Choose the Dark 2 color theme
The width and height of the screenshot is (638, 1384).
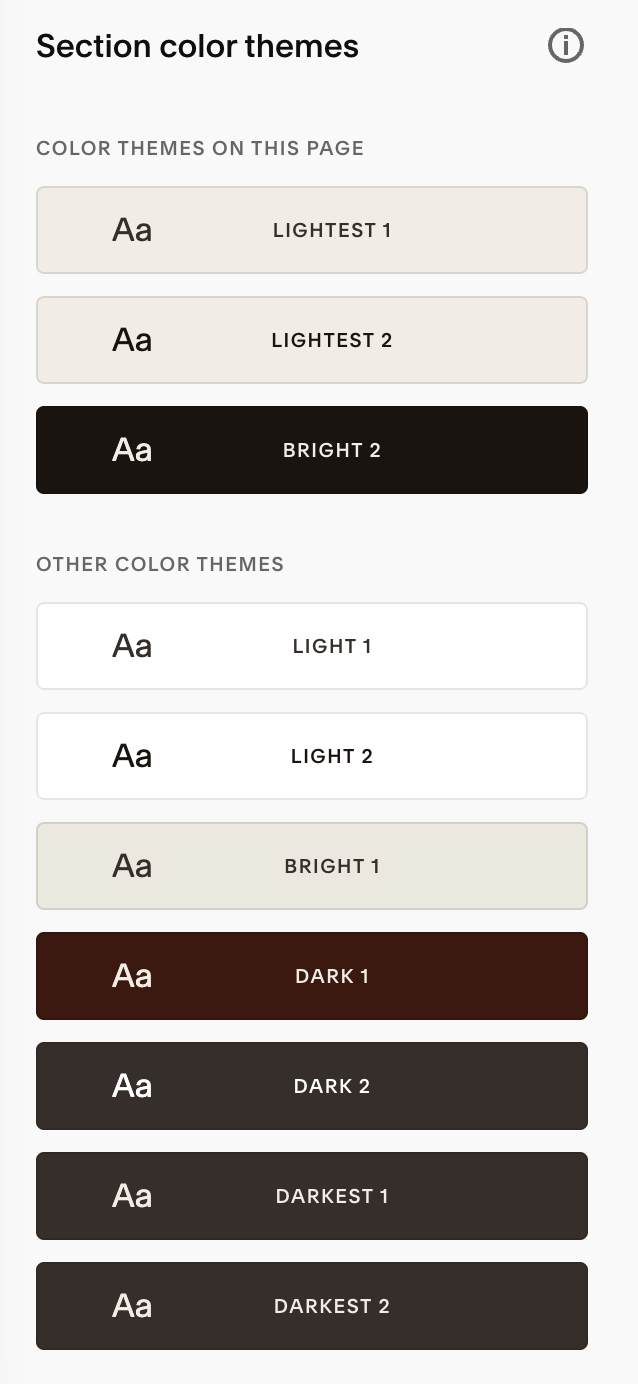point(312,1086)
